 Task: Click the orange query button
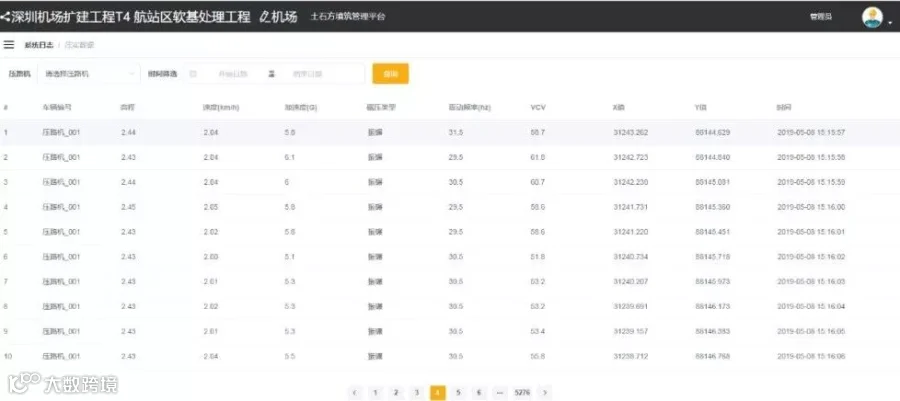pyautogui.click(x=390, y=73)
